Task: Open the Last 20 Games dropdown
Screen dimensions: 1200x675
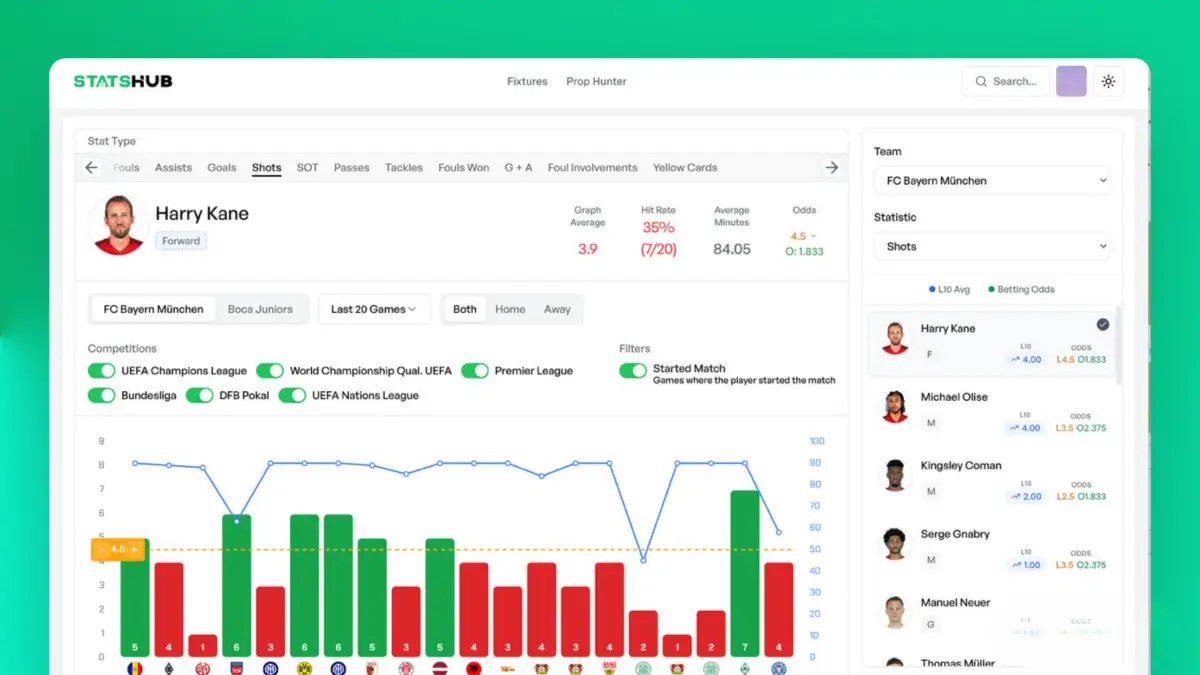Action: (x=374, y=310)
